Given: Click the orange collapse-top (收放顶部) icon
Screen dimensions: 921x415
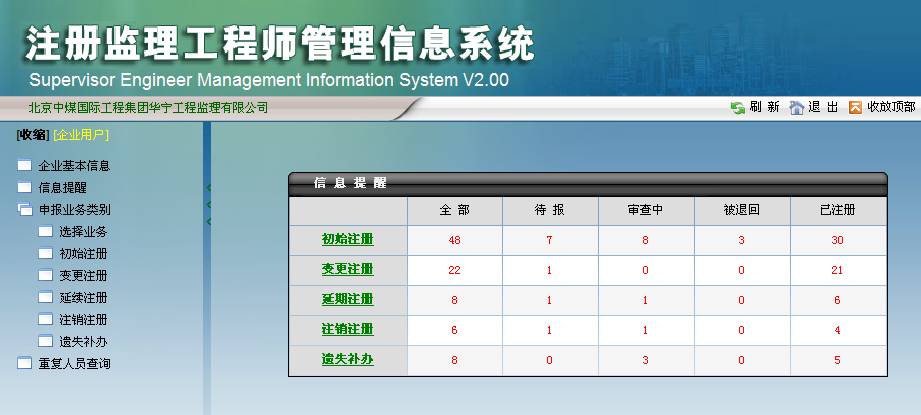Looking at the screenshot, I should click(x=855, y=108).
